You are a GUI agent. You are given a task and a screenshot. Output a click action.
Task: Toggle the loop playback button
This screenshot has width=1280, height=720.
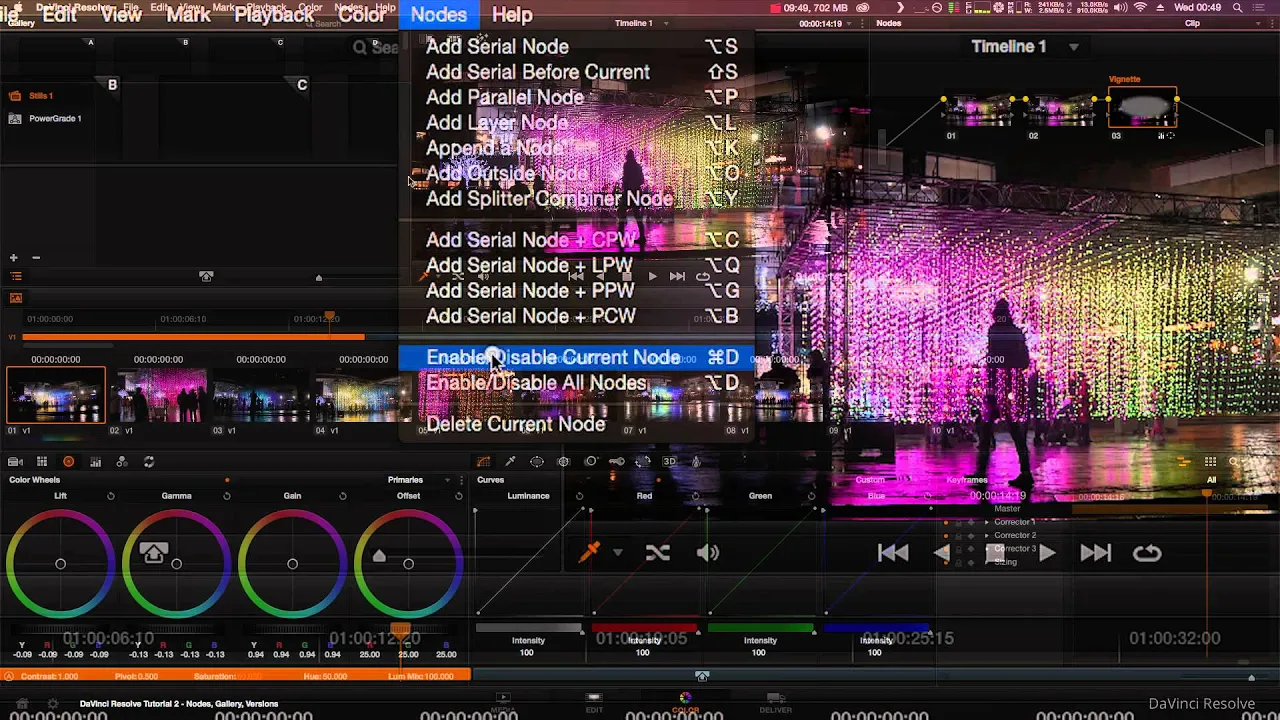click(x=1147, y=553)
